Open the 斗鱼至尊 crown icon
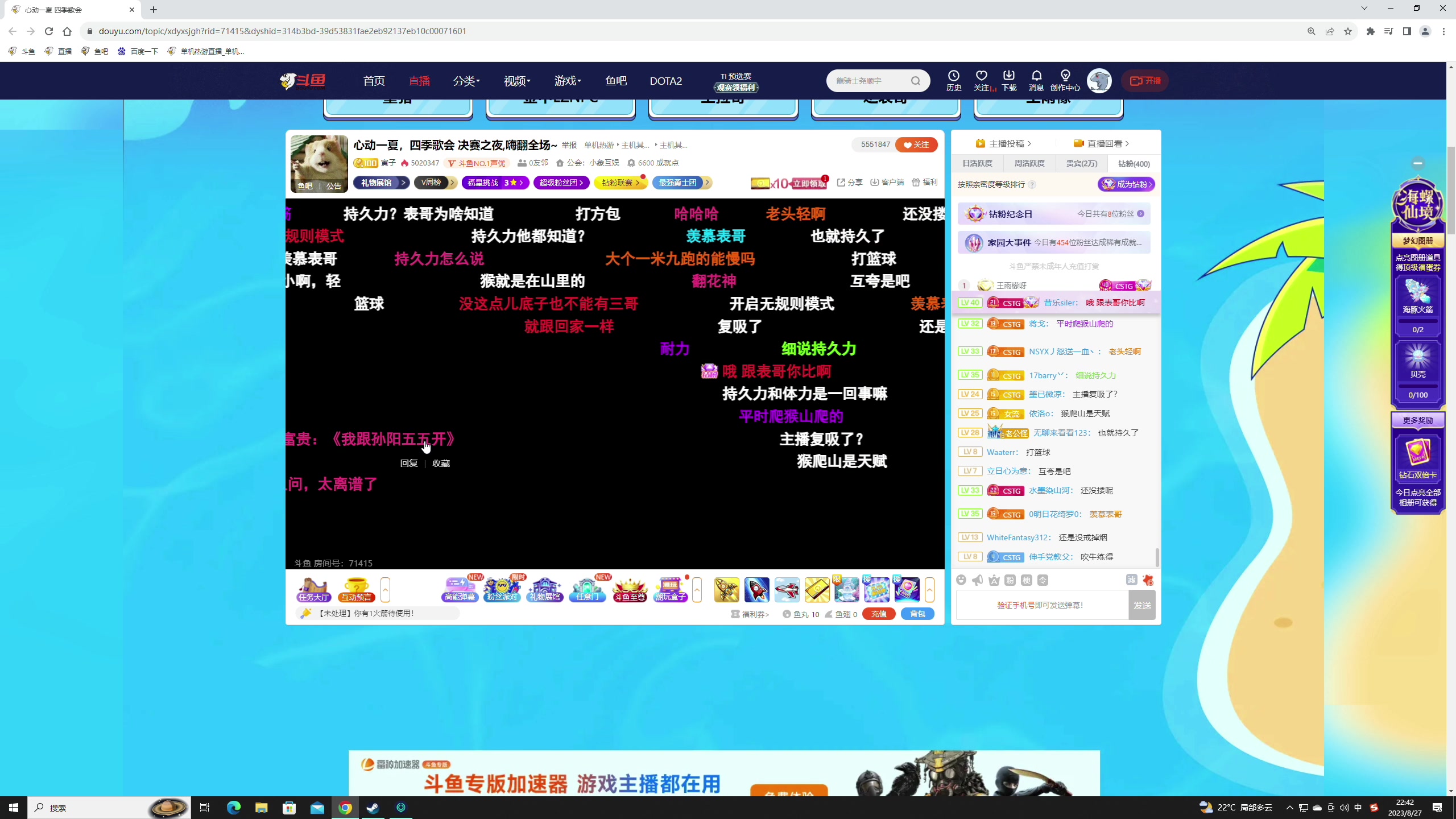1456x819 pixels. click(630, 590)
